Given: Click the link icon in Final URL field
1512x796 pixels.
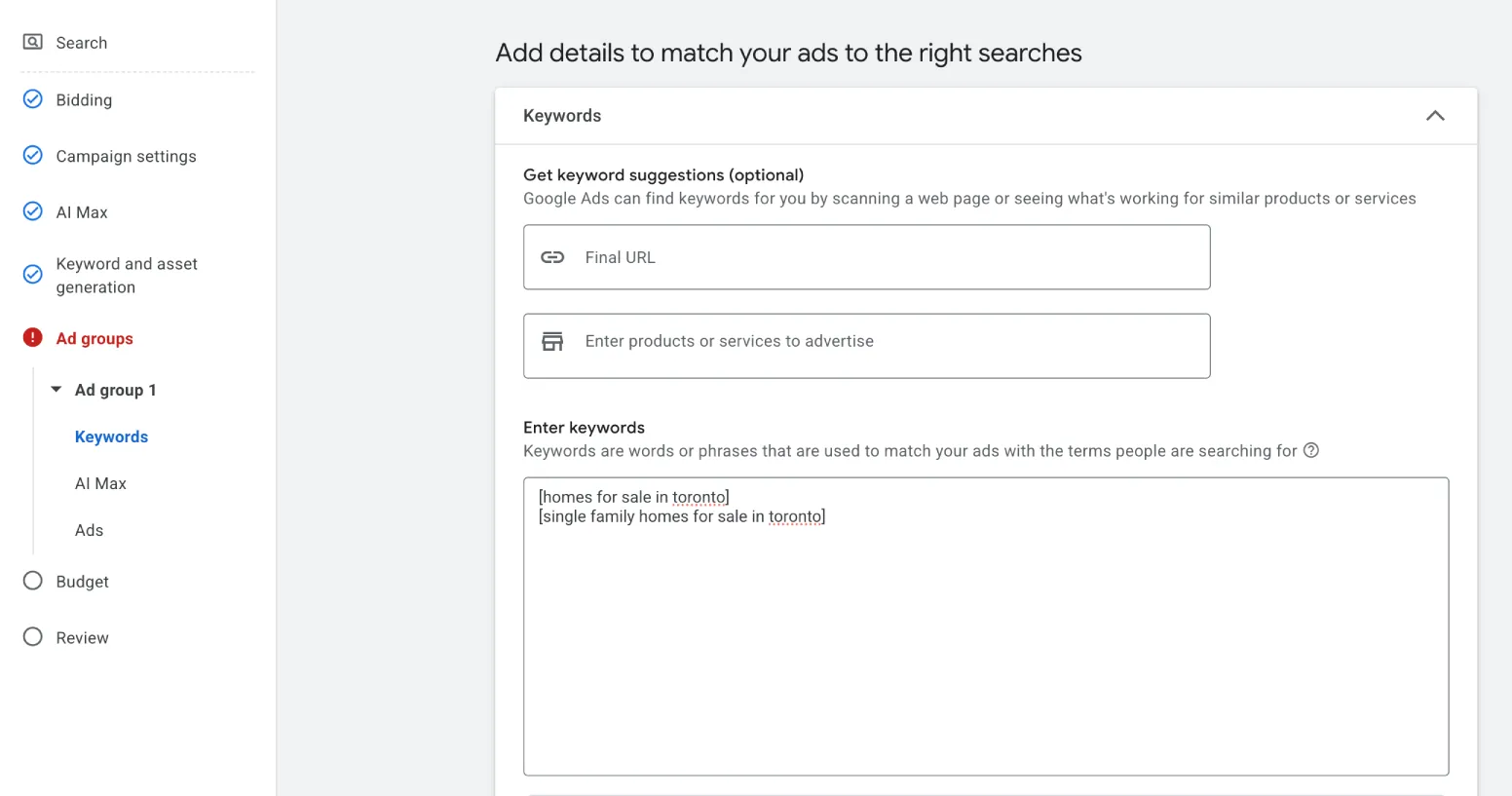Looking at the screenshot, I should click(552, 257).
